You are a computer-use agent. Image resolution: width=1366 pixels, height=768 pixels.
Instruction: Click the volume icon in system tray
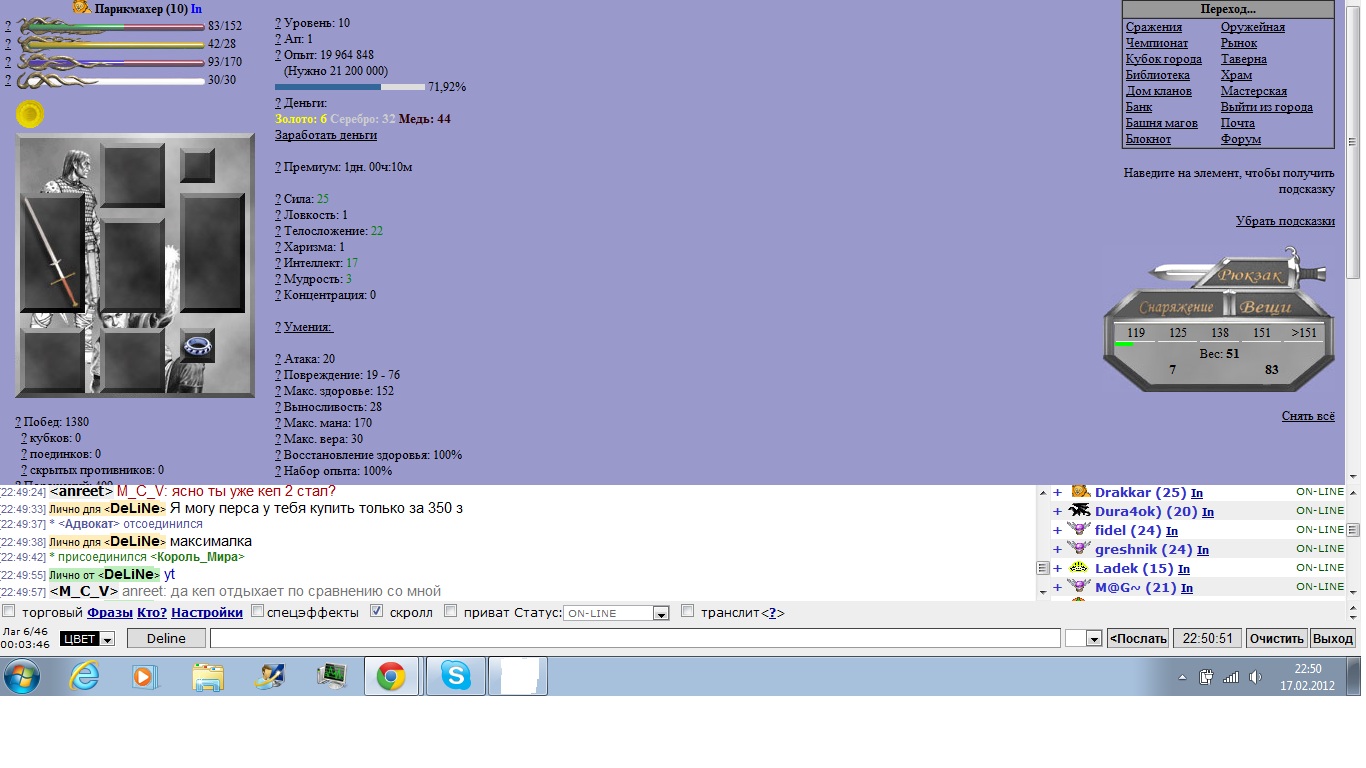click(1254, 677)
